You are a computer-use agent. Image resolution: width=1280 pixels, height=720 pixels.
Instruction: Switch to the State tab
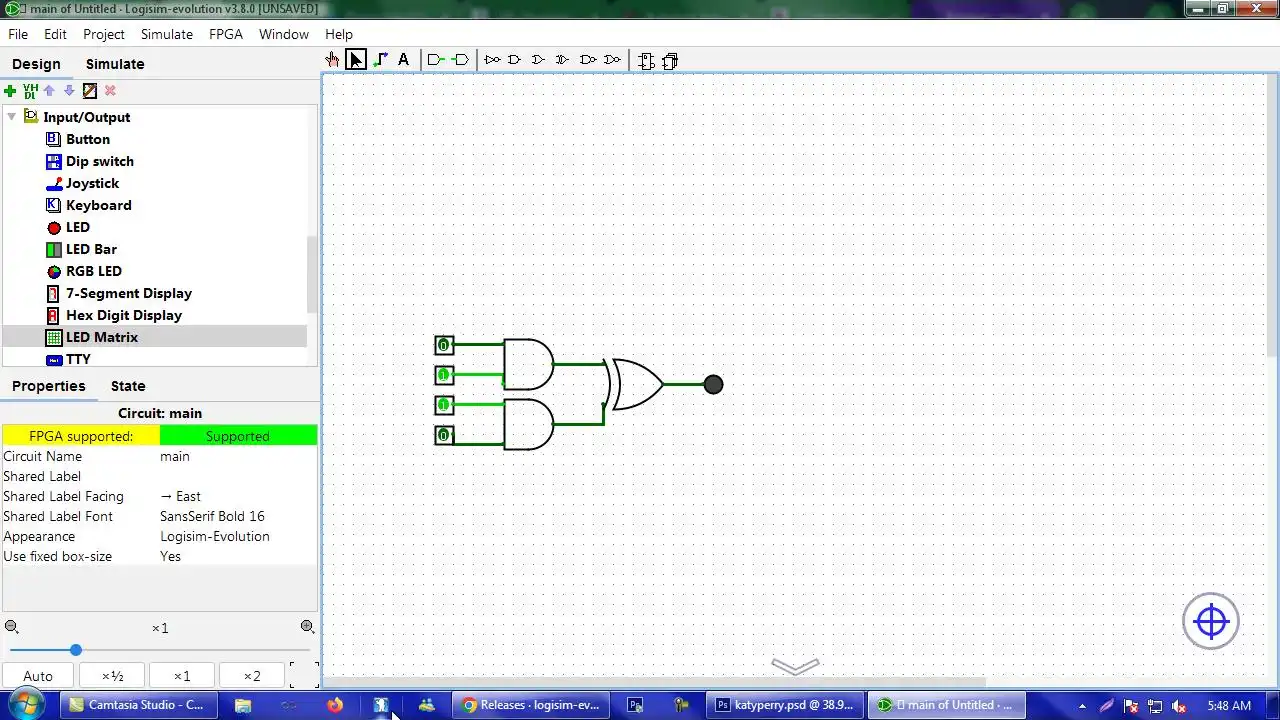(128, 386)
